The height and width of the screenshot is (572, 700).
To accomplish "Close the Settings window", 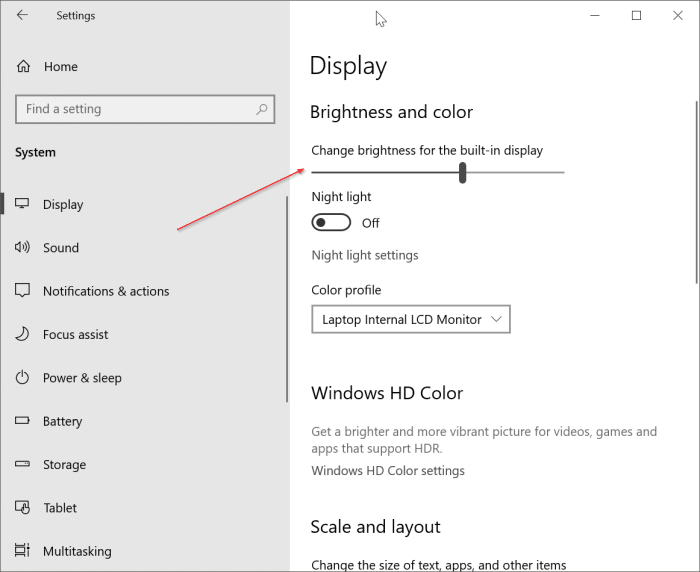I will [678, 16].
